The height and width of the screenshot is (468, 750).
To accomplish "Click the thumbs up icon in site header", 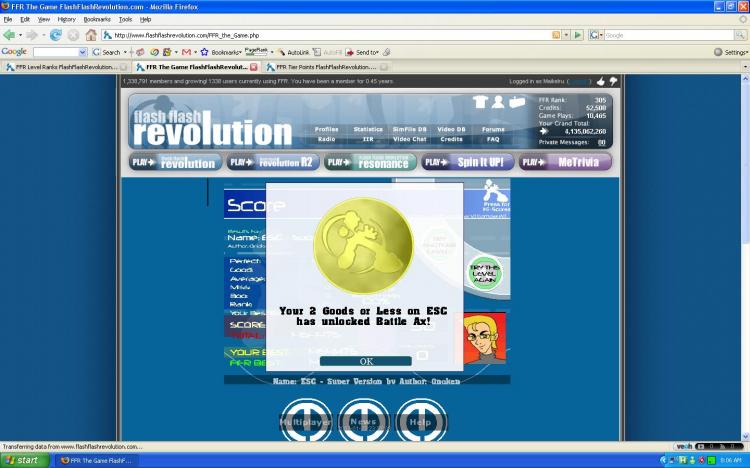I will click(601, 81).
